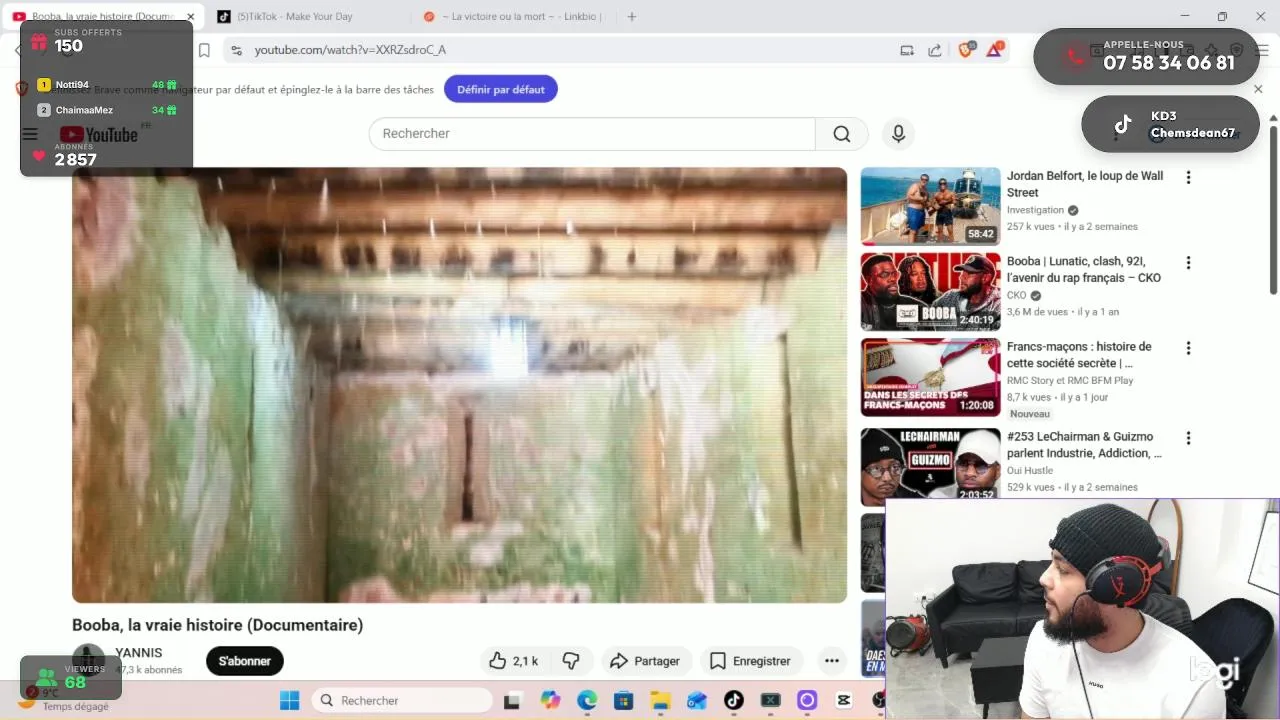1280x720 pixels.
Task: Open Francs-maçons documentary thumbnail
Action: (x=930, y=377)
